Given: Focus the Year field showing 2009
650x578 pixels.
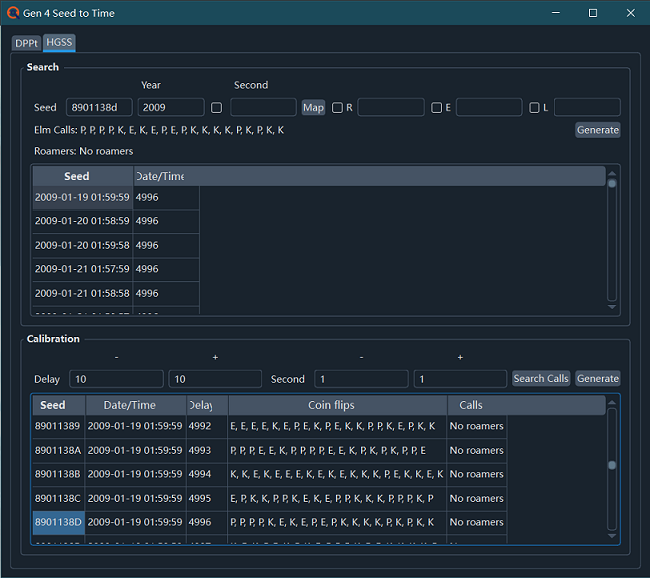Looking at the screenshot, I should click(x=171, y=108).
